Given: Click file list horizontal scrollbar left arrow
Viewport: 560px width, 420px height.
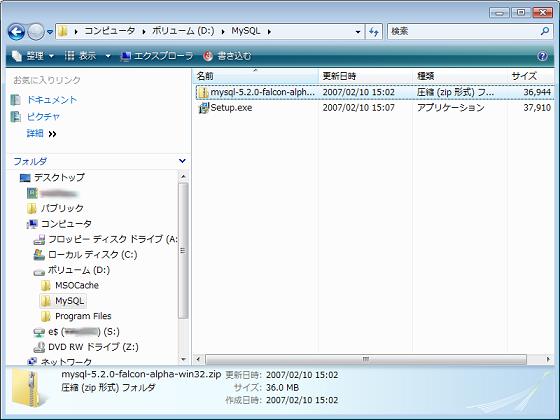Looking at the screenshot, I should [x=199, y=359].
